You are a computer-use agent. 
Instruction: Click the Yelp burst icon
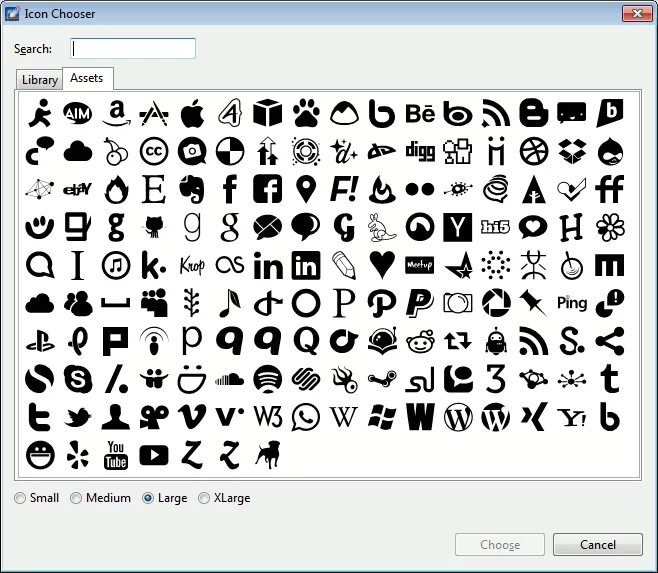click(x=78, y=455)
